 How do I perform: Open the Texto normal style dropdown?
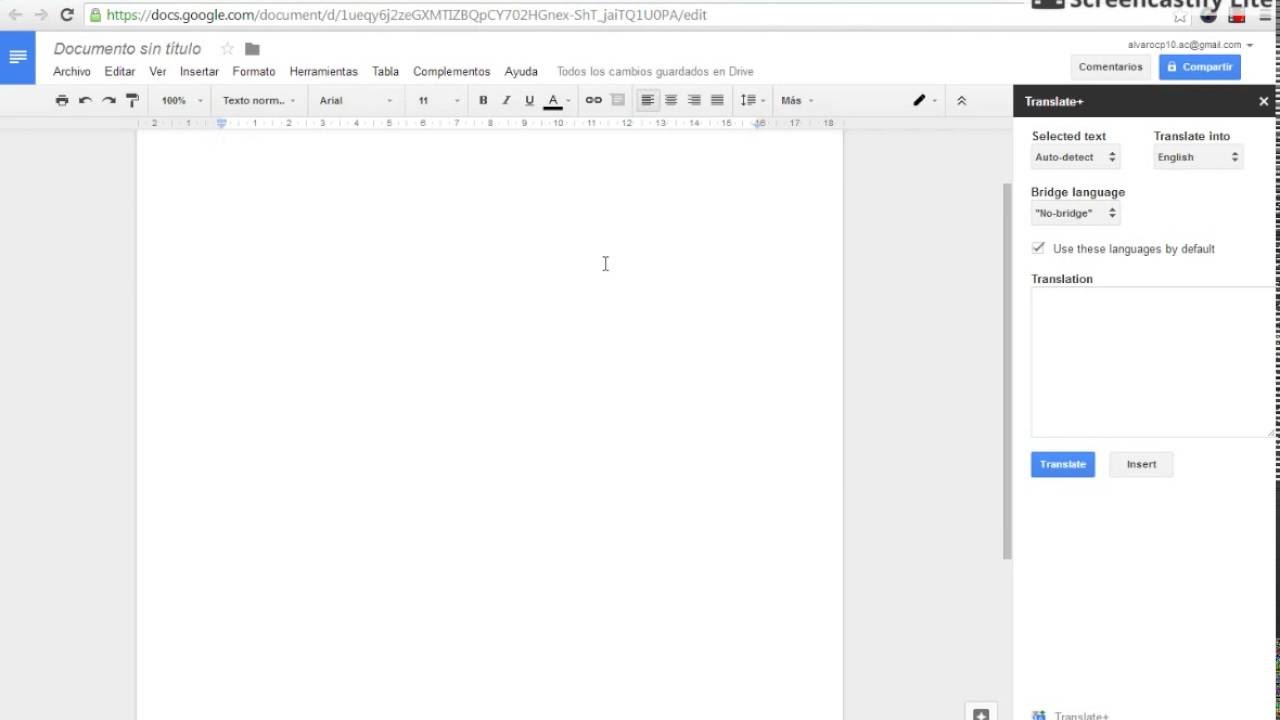[x=259, y=100]
